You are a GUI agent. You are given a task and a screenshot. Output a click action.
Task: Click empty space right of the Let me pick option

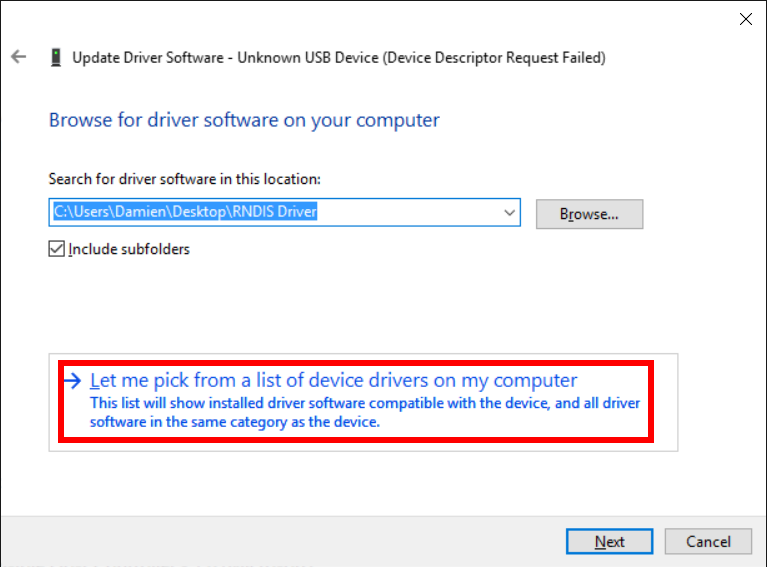pos(665,401)
